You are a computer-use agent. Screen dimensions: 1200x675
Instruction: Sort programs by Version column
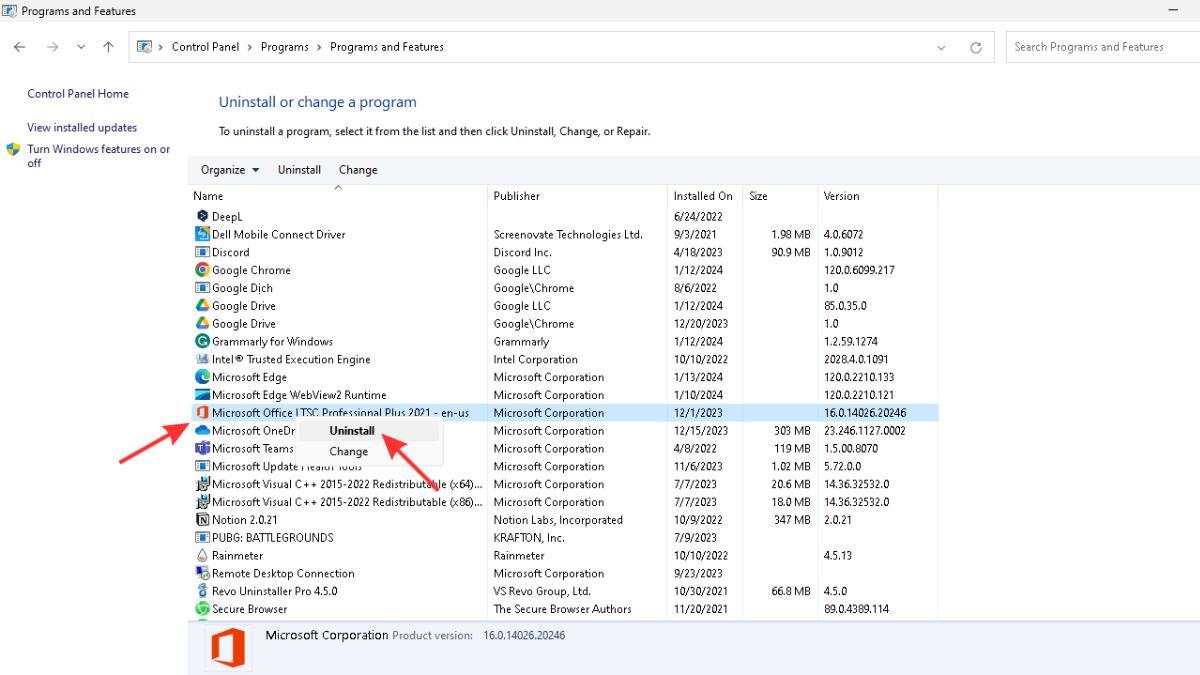coord(878,196)
